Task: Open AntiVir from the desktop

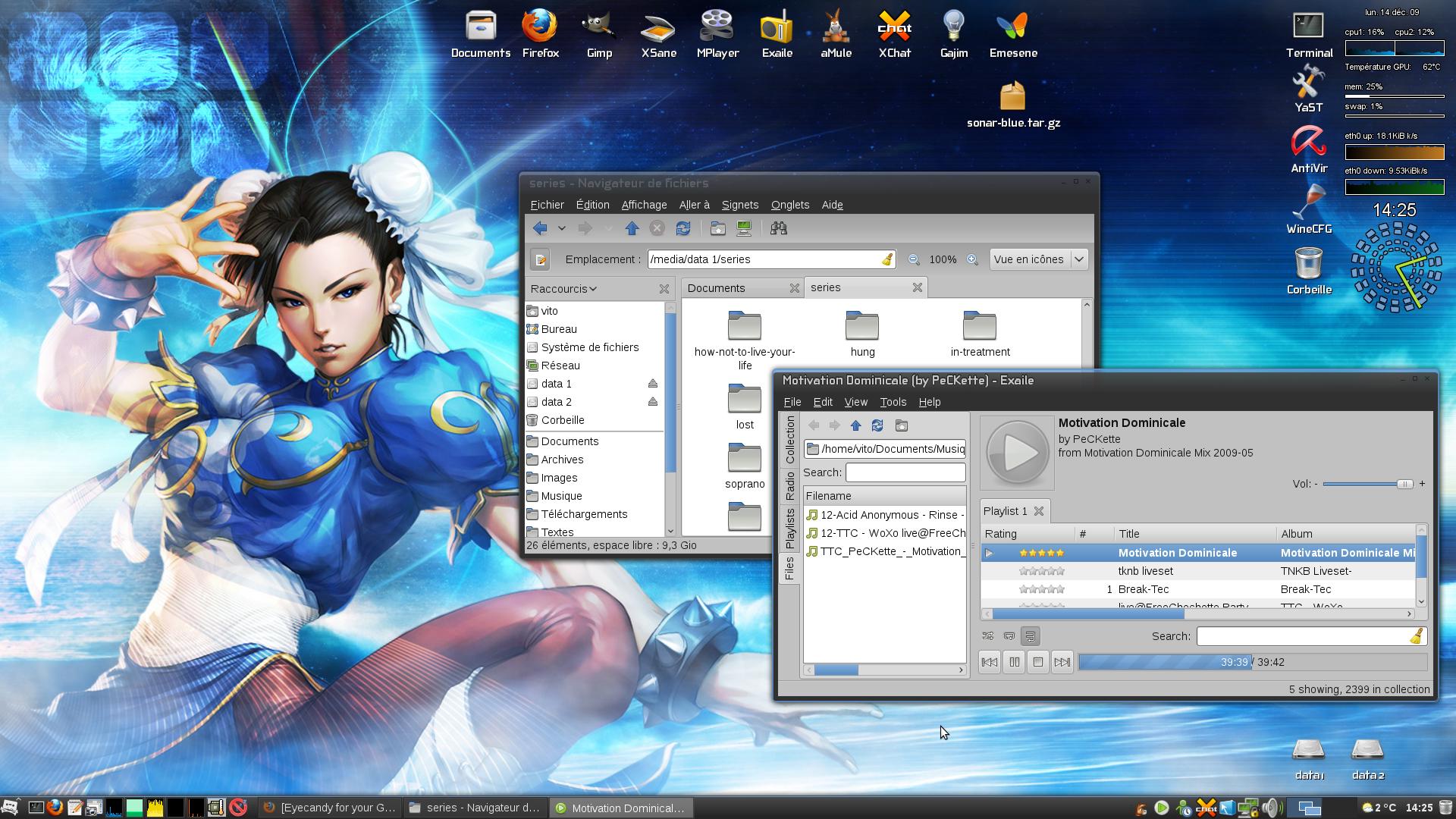Action: pyautogui.click(x=1309, y=149)
